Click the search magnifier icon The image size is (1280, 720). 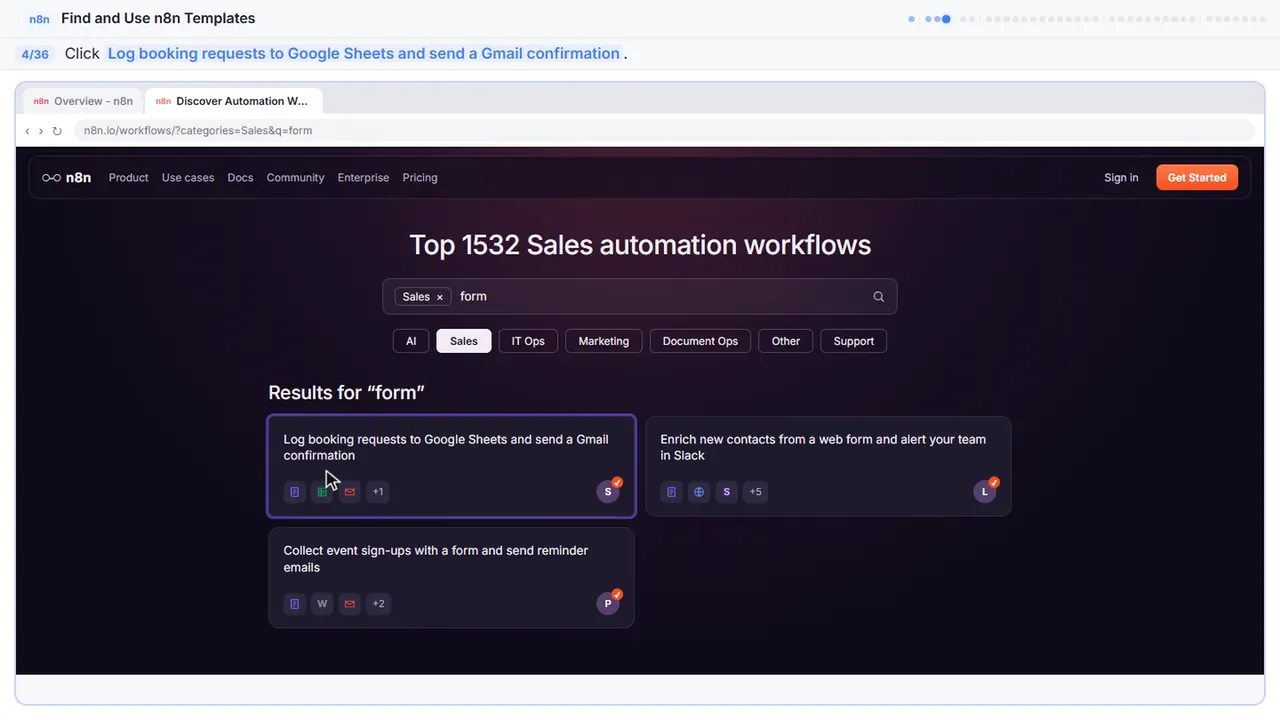878,297
